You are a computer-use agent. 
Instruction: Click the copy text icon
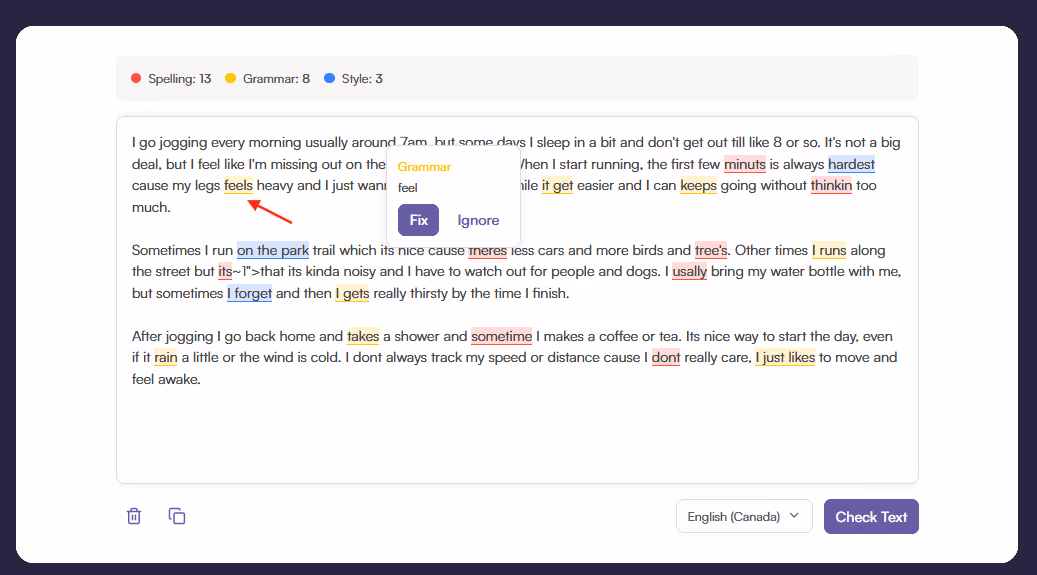pyautogui.click(x=177, y=516)
